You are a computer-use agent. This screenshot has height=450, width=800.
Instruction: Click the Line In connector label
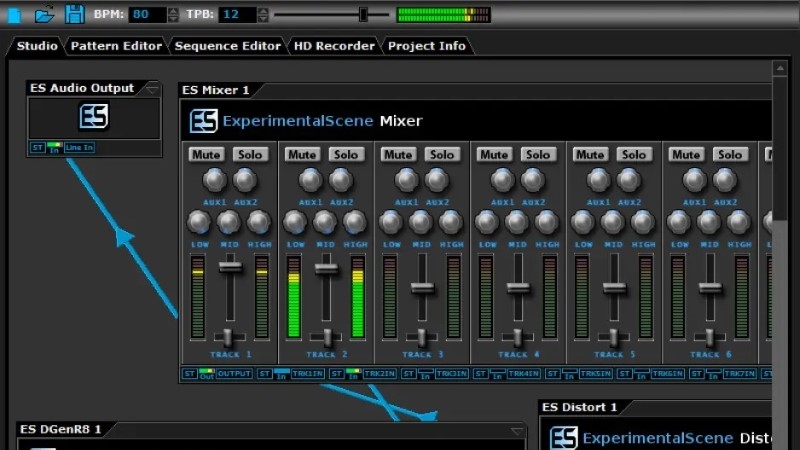(x=79, y=147)
